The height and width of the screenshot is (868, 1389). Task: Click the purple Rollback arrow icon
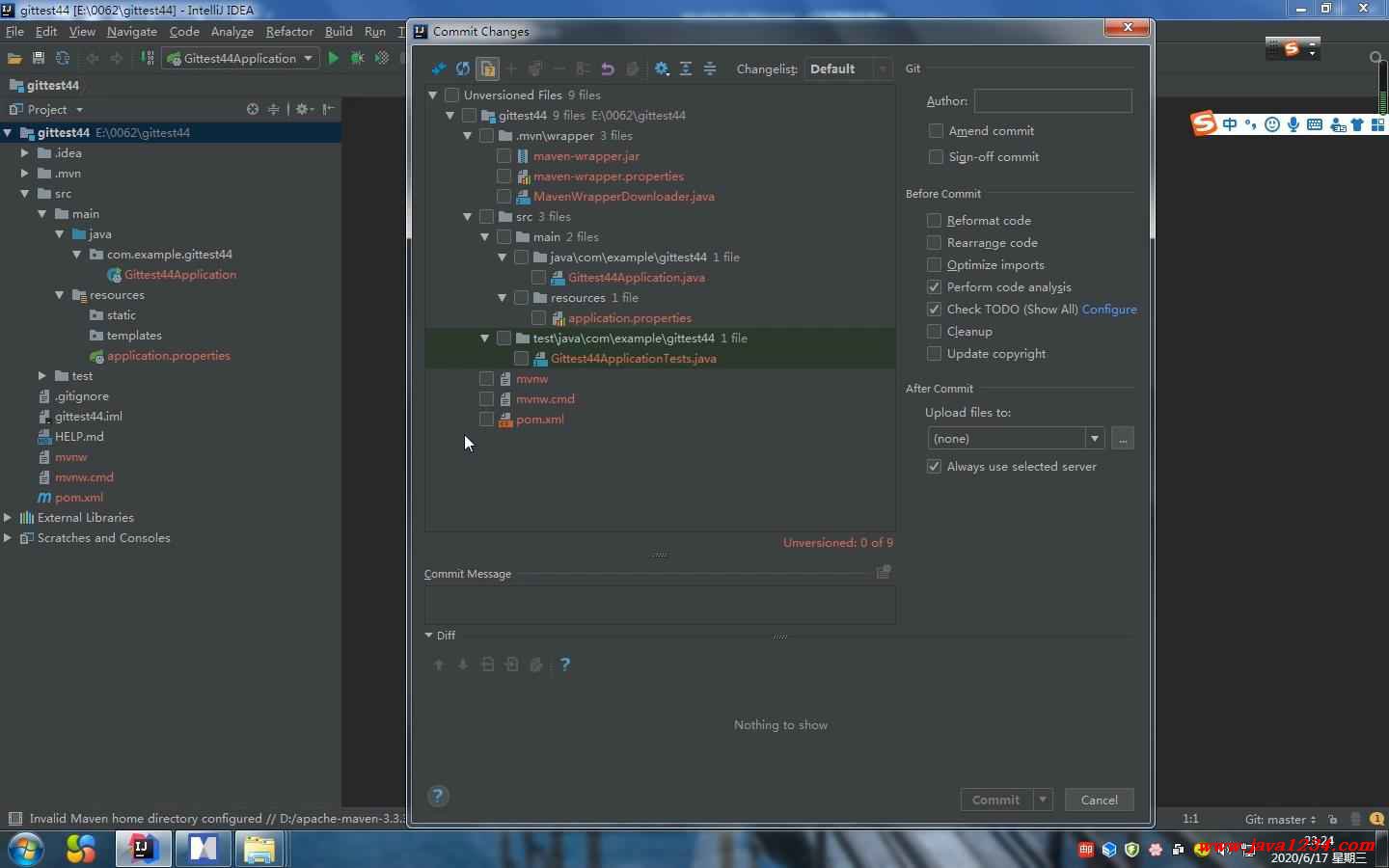[x=608, y=68]
